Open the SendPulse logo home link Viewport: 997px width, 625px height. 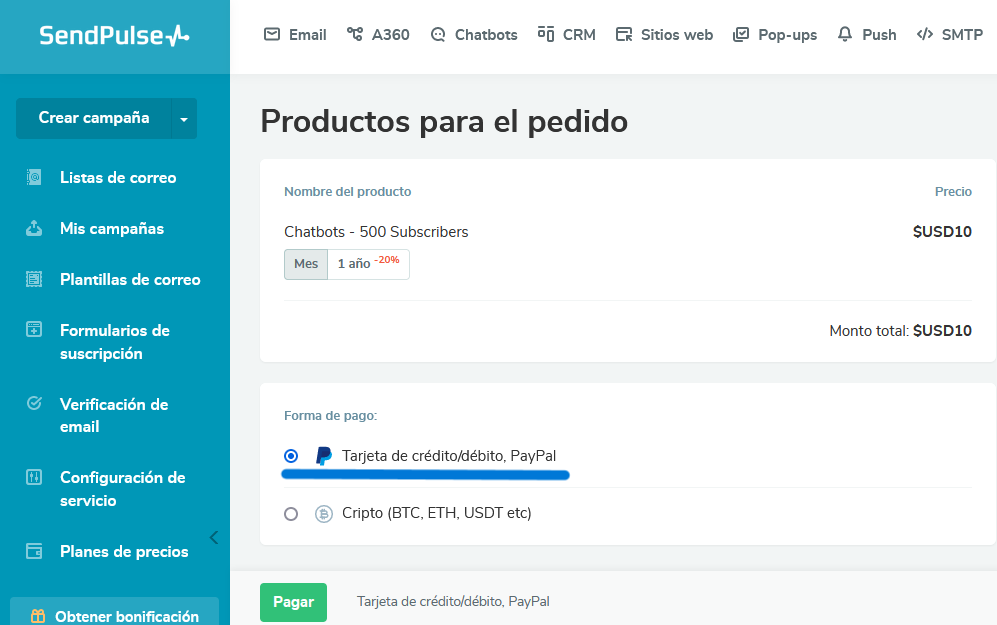[114, 36]
